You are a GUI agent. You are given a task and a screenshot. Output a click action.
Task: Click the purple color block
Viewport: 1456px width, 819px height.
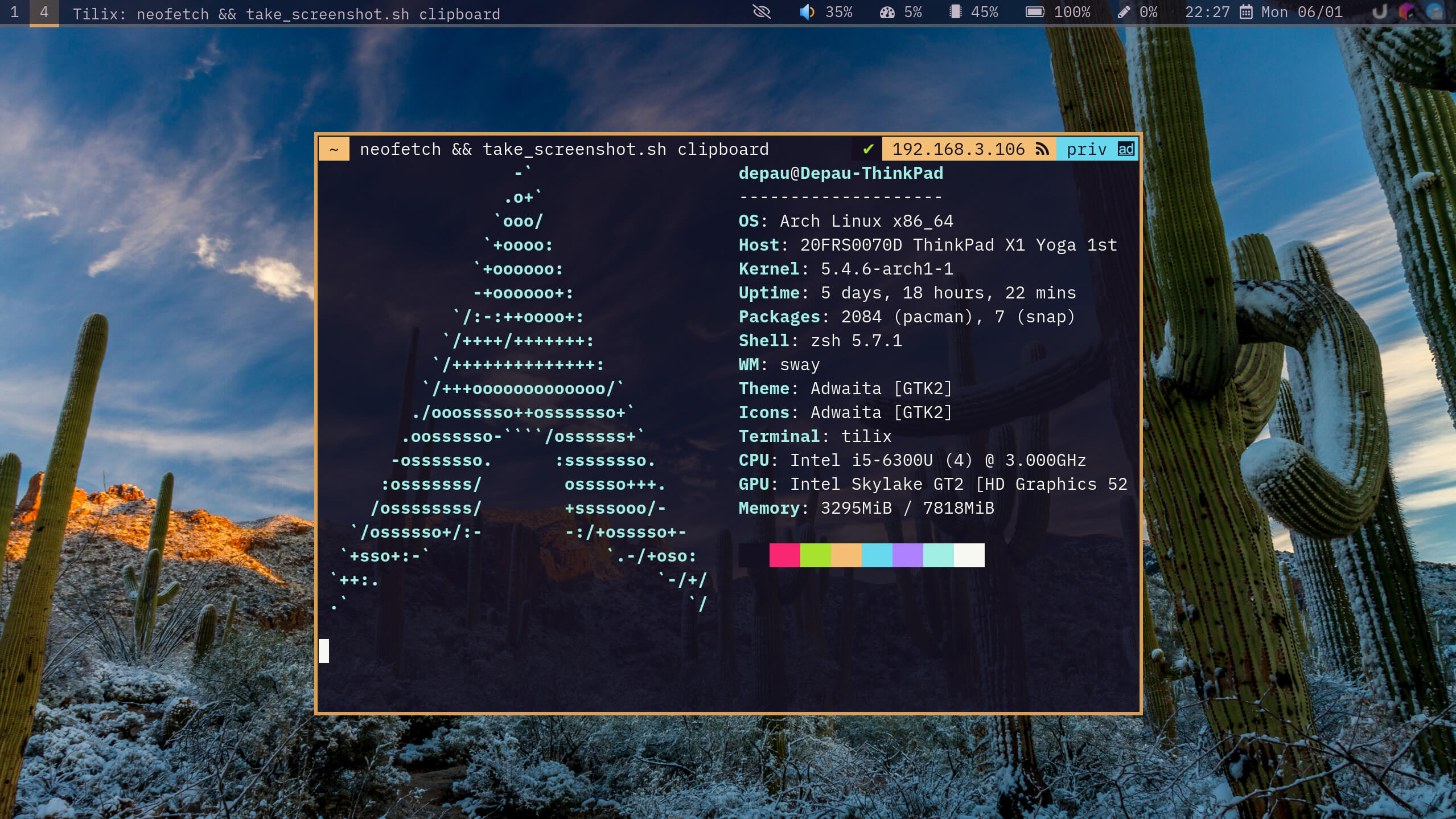click(x=908, y=555)
